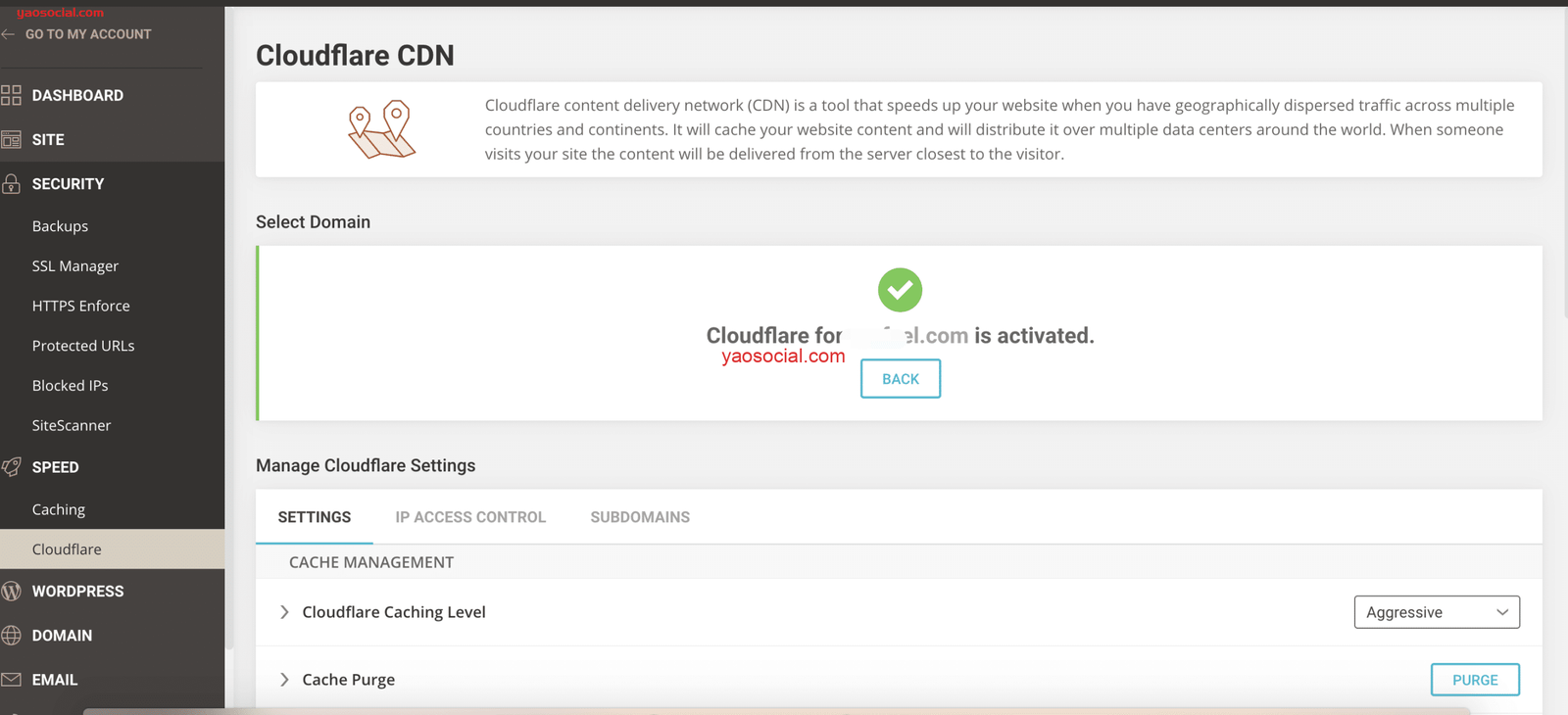Select the Settings tab
This screenshot has width=1568, height=715.
click(315, 517)
